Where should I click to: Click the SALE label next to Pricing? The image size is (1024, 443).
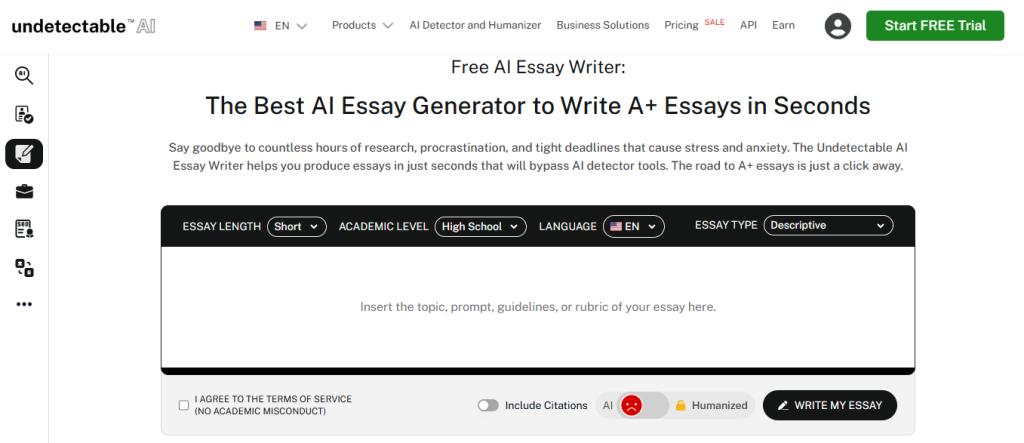[x=714, y=22]
